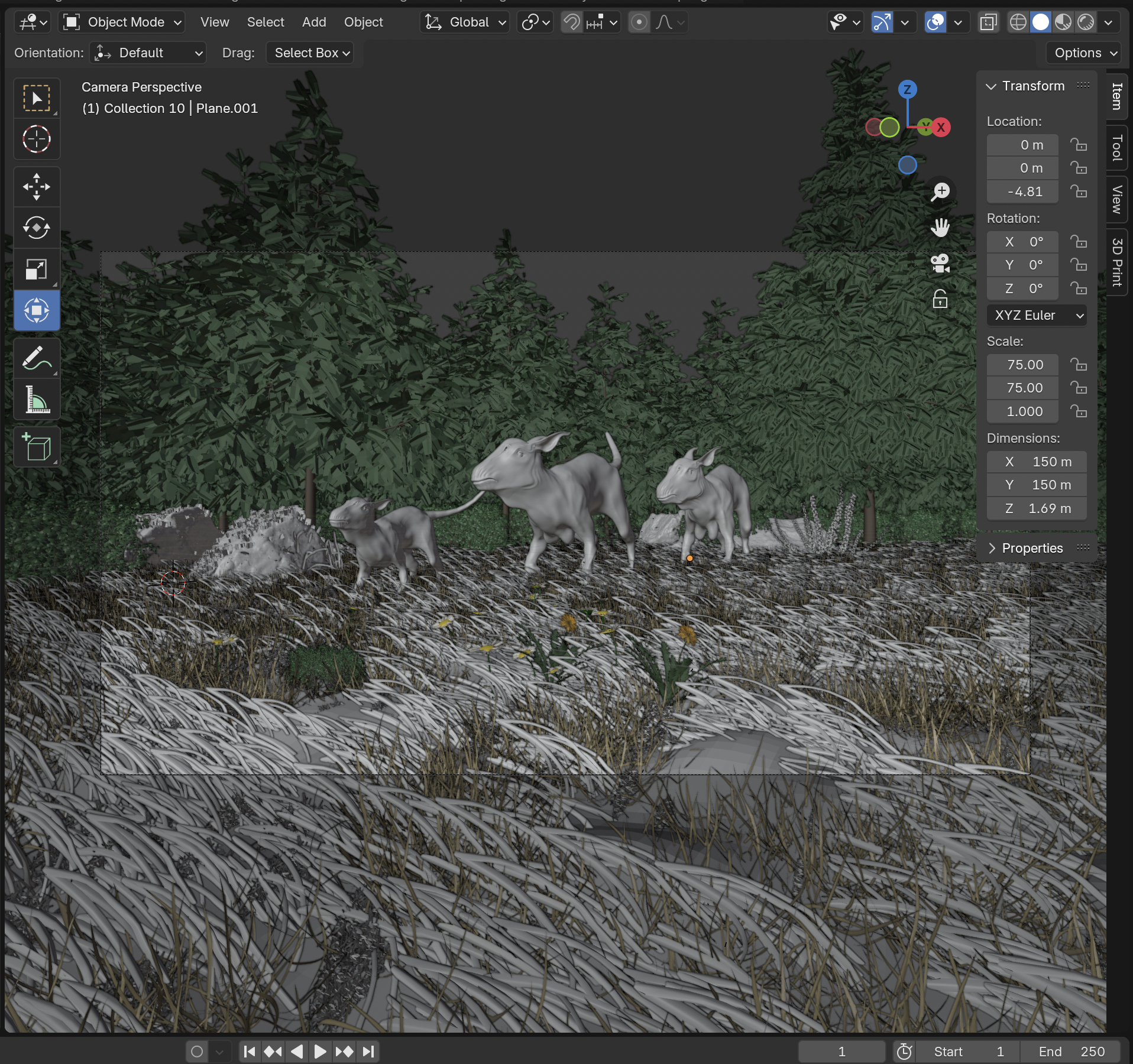The image size is (1133, 1064).
Task: Open the Object menu
Action: [364, 22]
